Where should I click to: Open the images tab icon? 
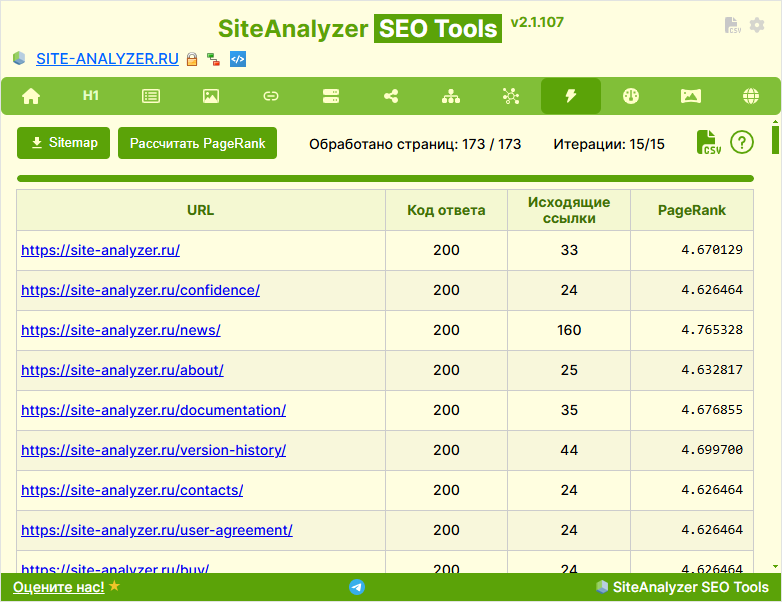tap(211, 96)
